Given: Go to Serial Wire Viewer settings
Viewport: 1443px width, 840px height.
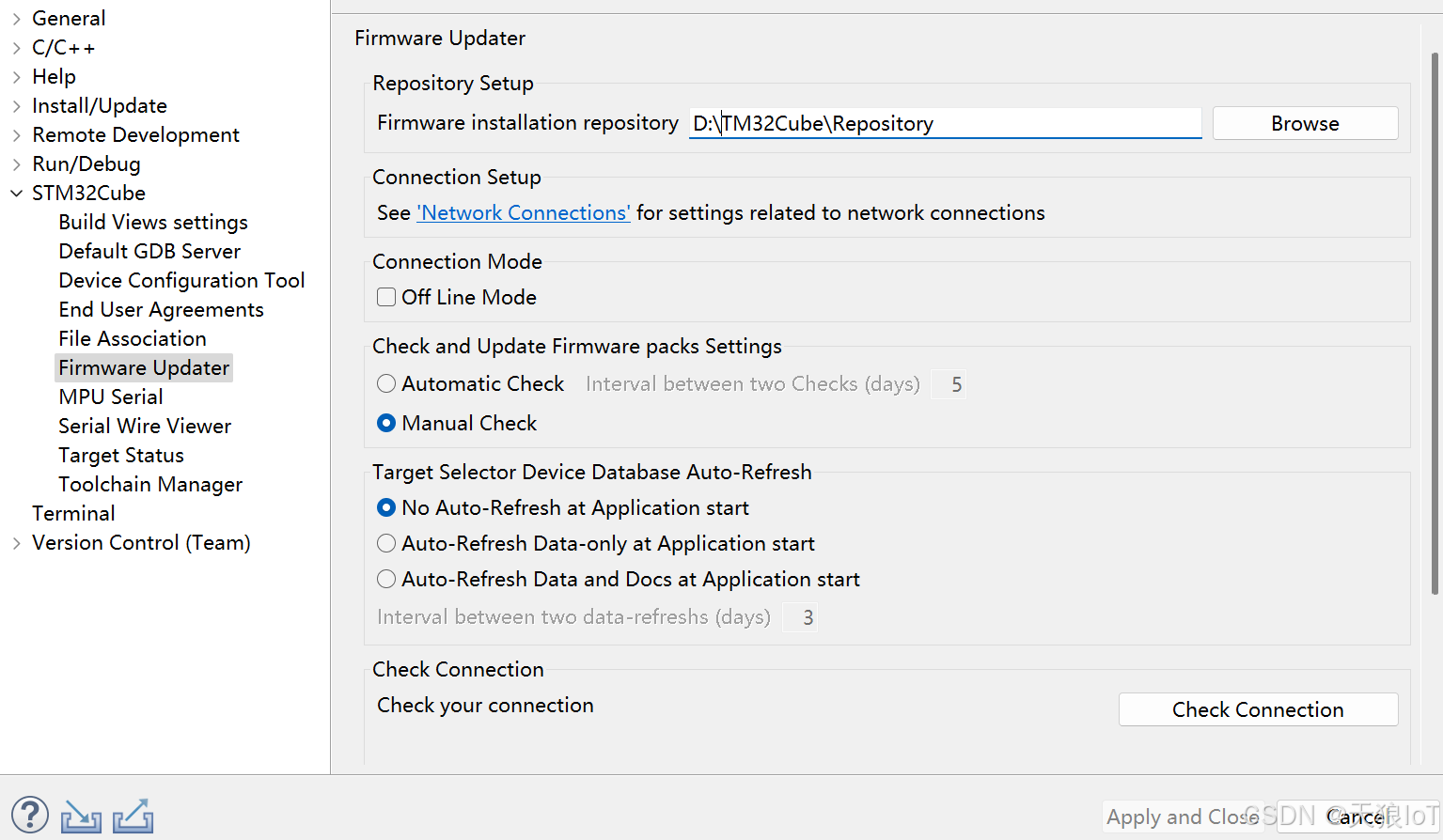Looking at the screenshot, I should [x=145, y=427].
